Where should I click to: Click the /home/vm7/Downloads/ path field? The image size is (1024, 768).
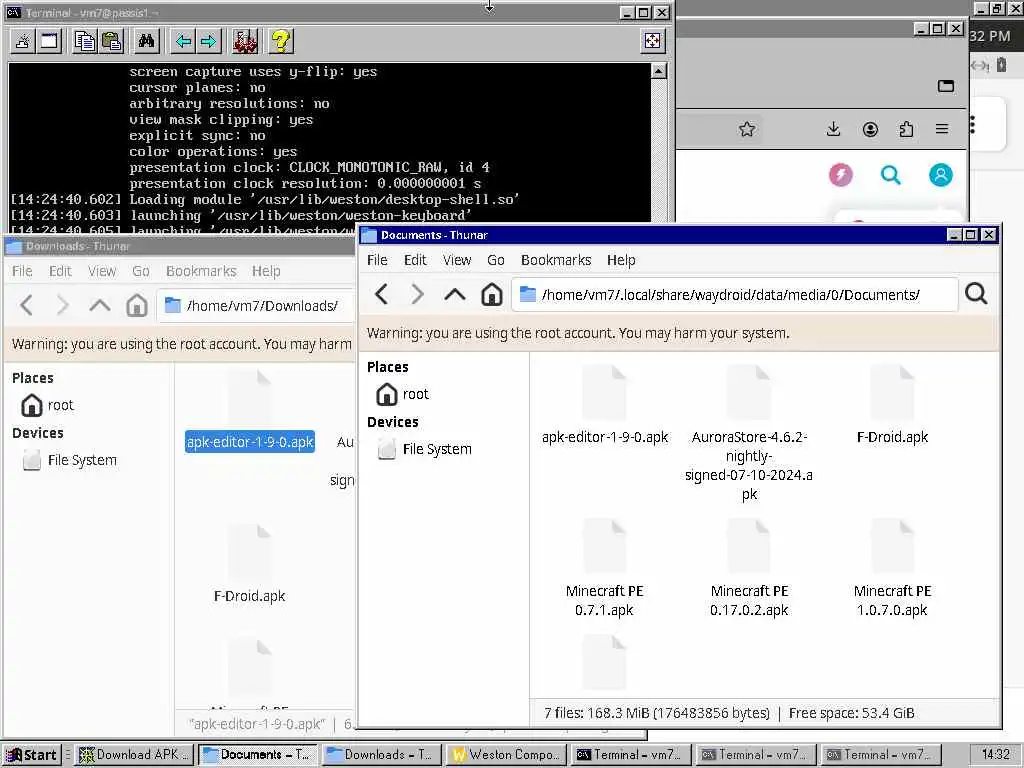pos(256,305)
